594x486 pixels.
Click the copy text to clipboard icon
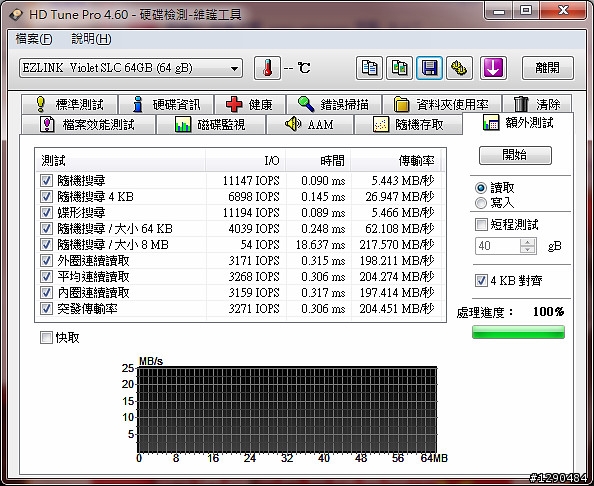pyautogui.click(x=369, y=68)
